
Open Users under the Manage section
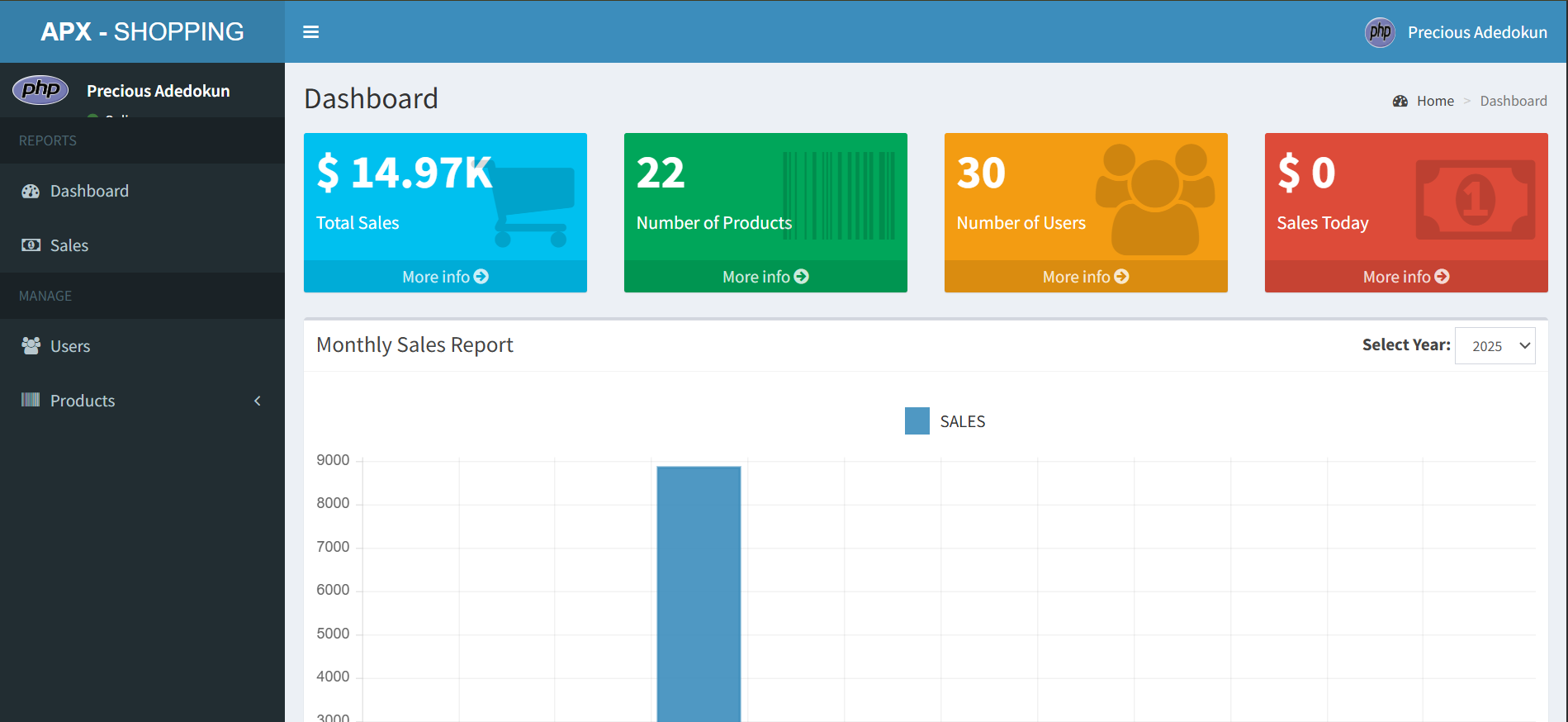click(70, 346)
